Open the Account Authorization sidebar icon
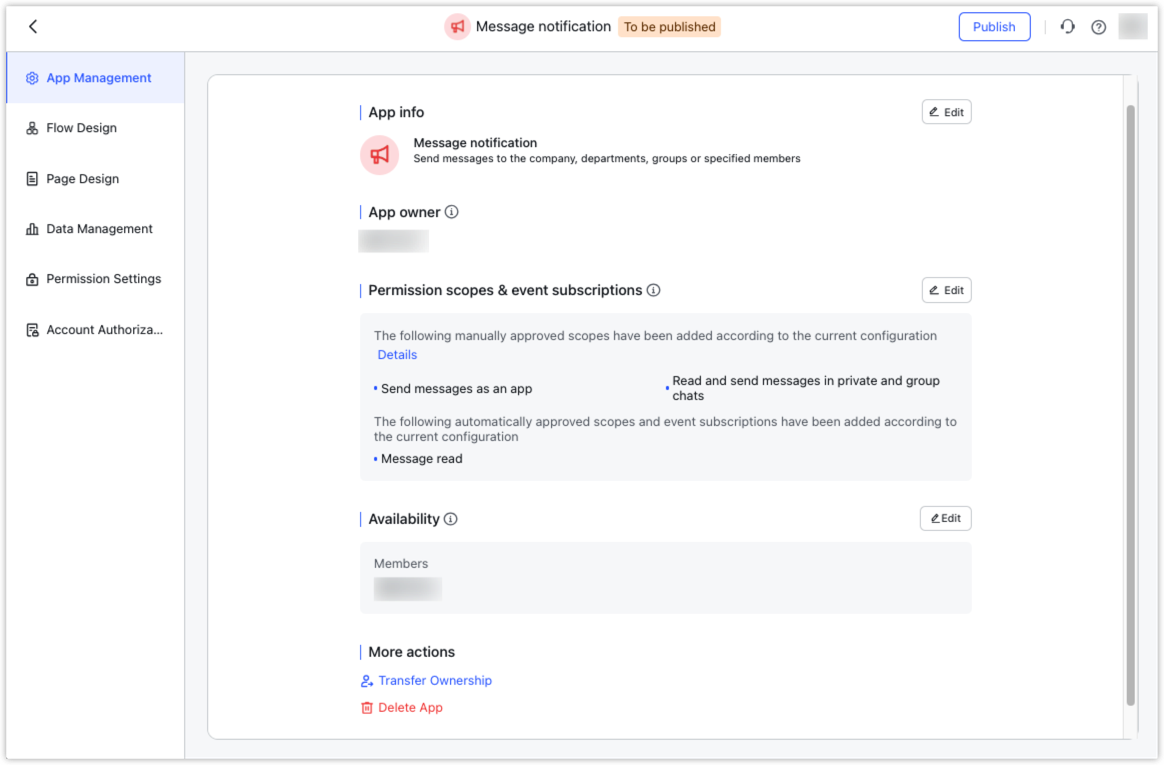 (x=31, y=329)
